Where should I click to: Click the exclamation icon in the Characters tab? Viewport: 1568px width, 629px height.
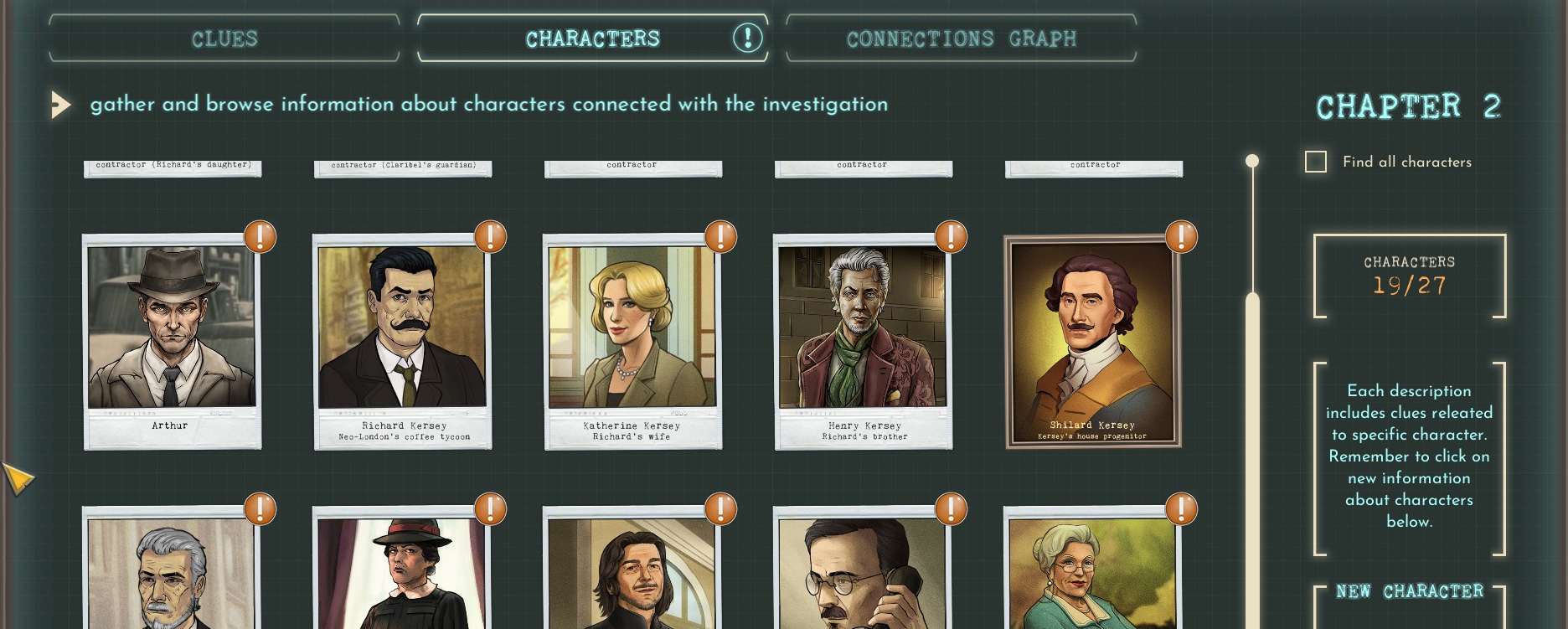pos(748,38)
